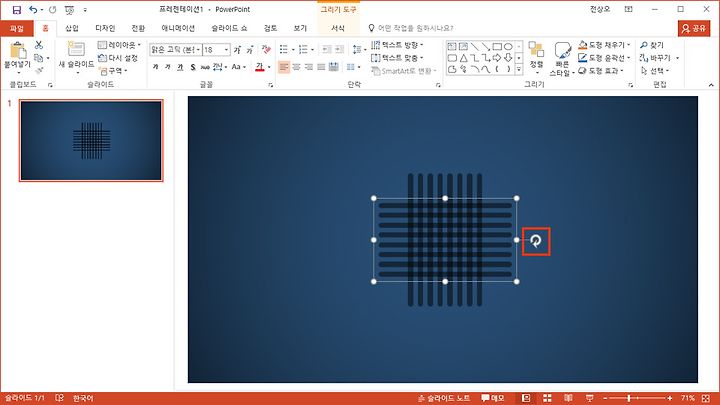Start the slide show from the status bar icon
The height and width of the screenshot is (405, 720).
point(590,398)
